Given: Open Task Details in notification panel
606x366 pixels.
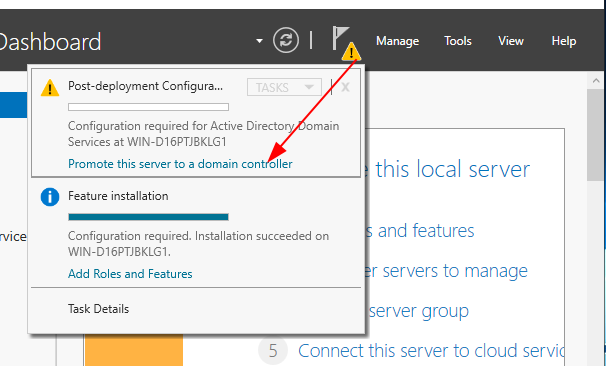Looking at the screenshot, I should pyautogui.click(x=99, y=309).
